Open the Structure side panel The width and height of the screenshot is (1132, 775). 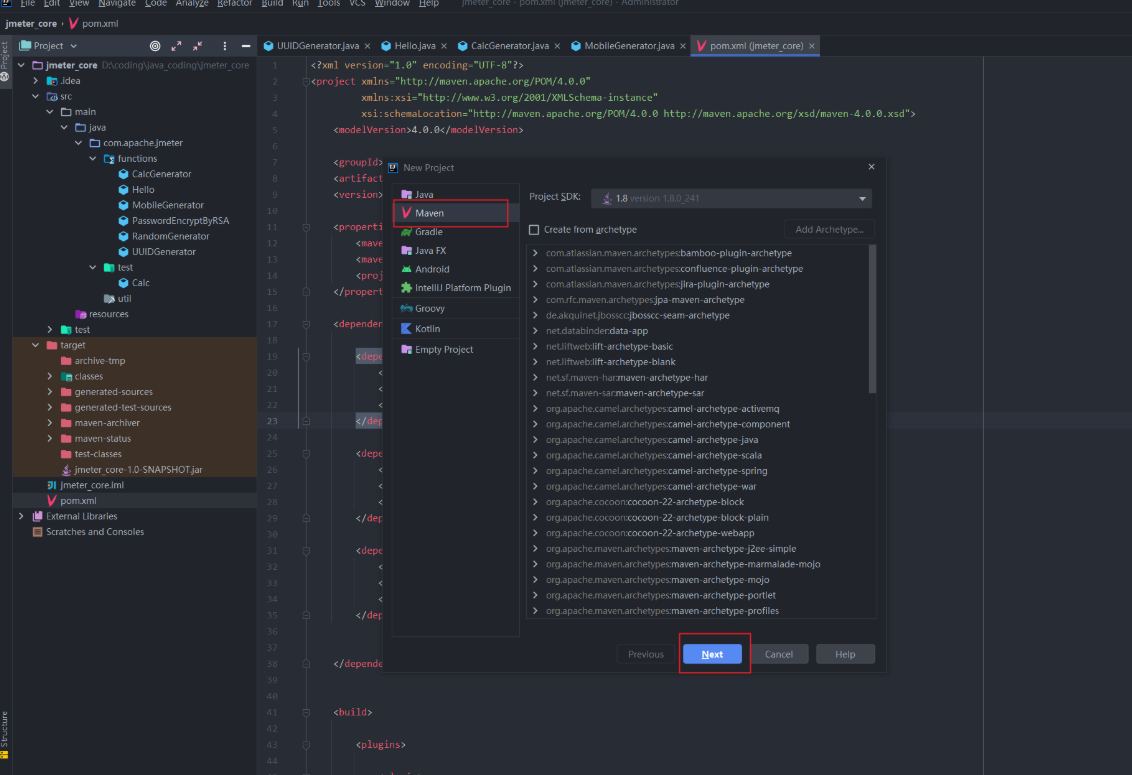(x=4, y=735)
